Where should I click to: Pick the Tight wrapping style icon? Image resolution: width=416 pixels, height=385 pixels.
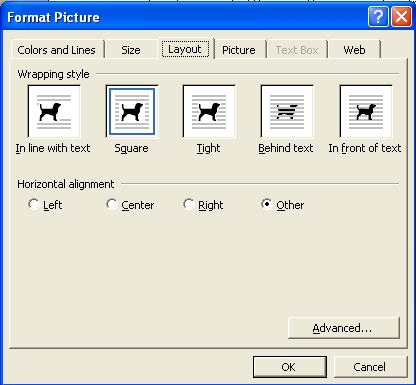click(x=209, y=111)
